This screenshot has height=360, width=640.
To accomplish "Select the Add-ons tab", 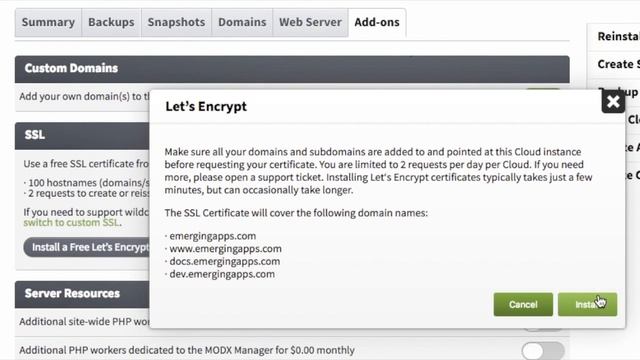I will 377,22.
